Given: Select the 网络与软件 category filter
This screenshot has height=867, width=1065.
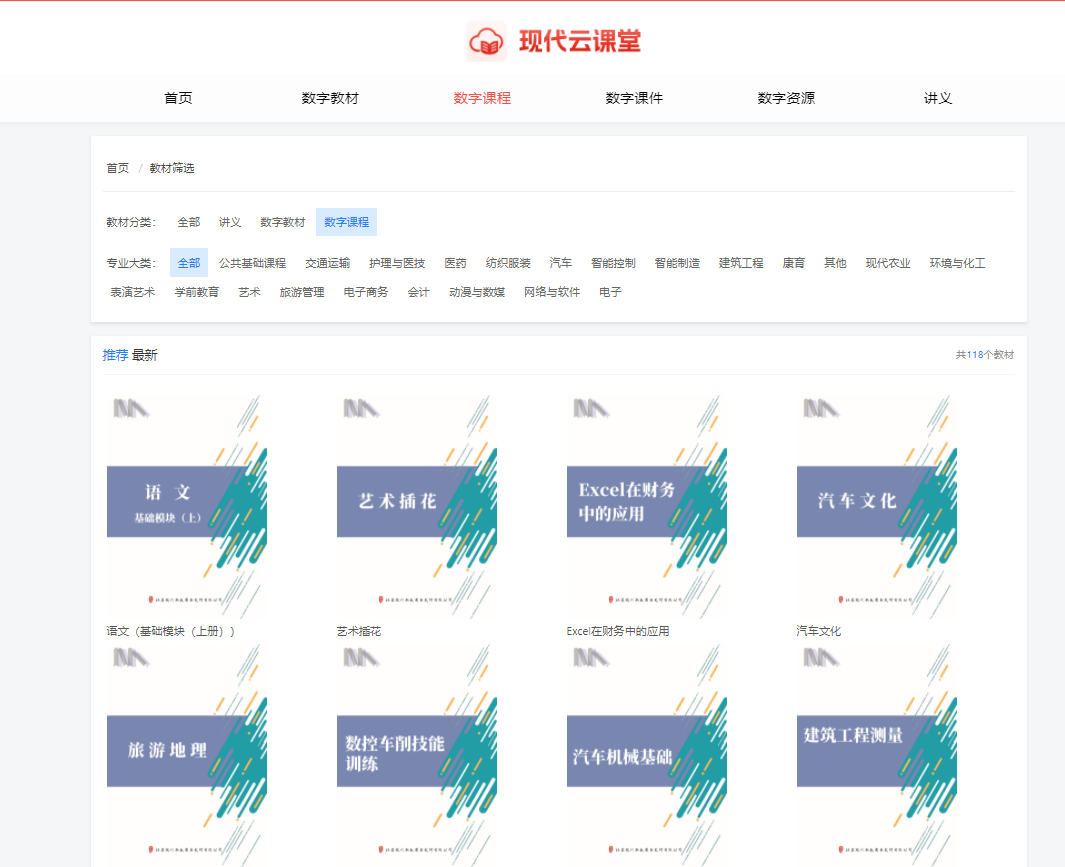Looking at the screenshot, I should click(x=552, y=292).
